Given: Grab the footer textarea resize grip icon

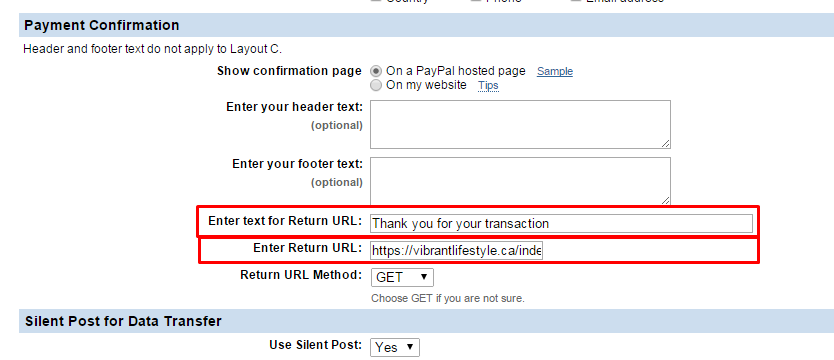Looking at the screenshot, I should point(666,200).
